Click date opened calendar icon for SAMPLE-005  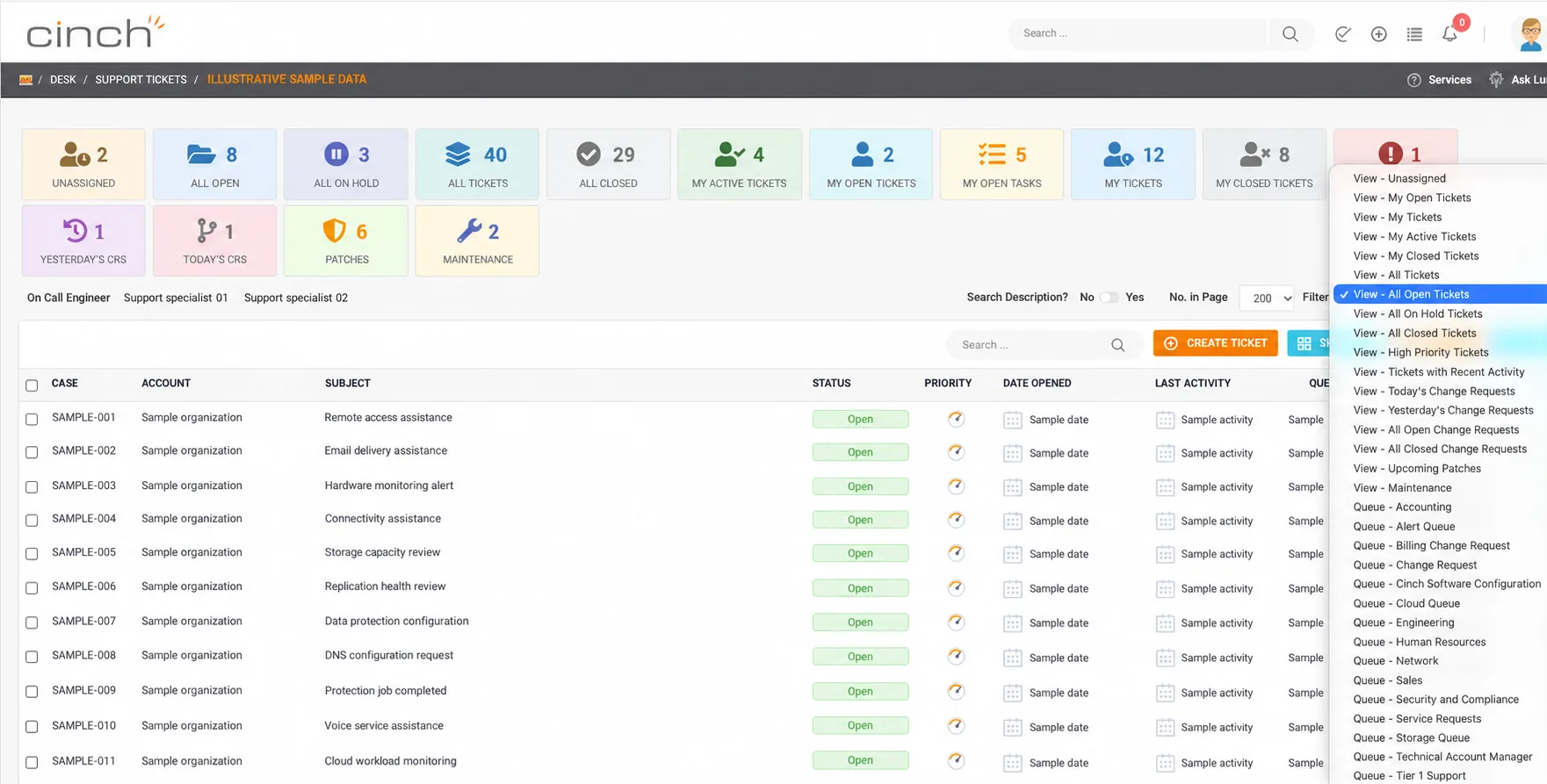click(x=1012, y=554)
